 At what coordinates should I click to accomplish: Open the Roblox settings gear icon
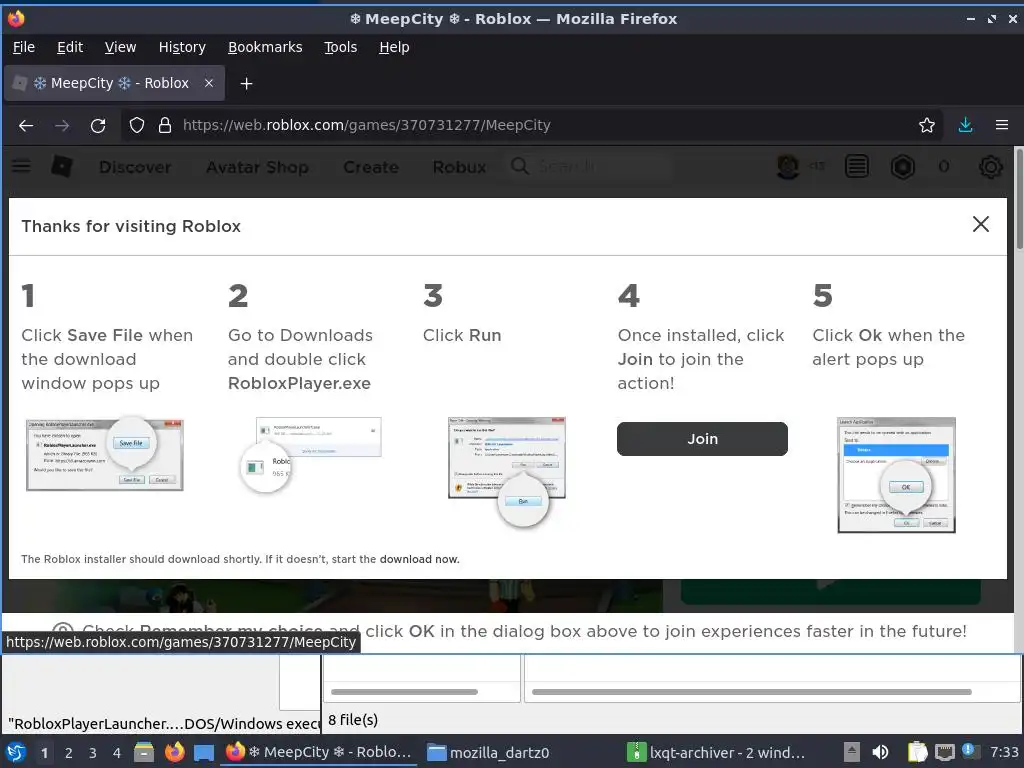(x=991, y=167)
